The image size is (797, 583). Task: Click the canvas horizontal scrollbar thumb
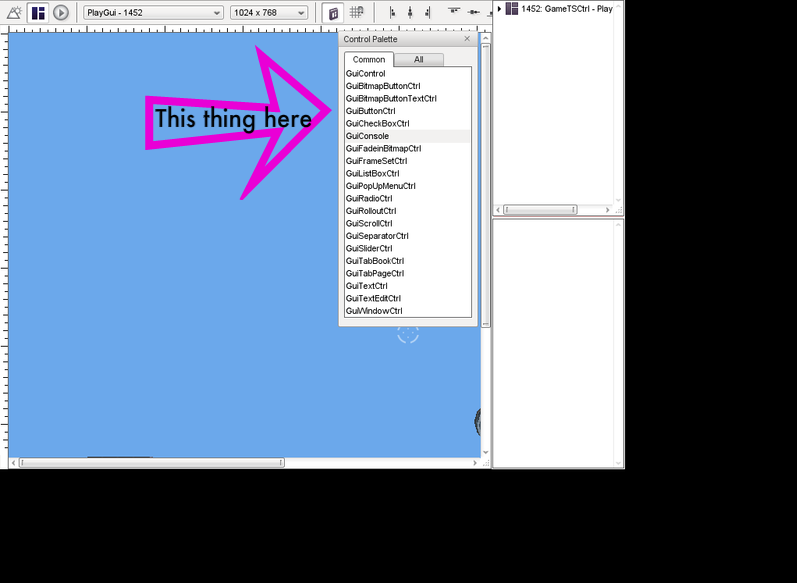(151, 463)
